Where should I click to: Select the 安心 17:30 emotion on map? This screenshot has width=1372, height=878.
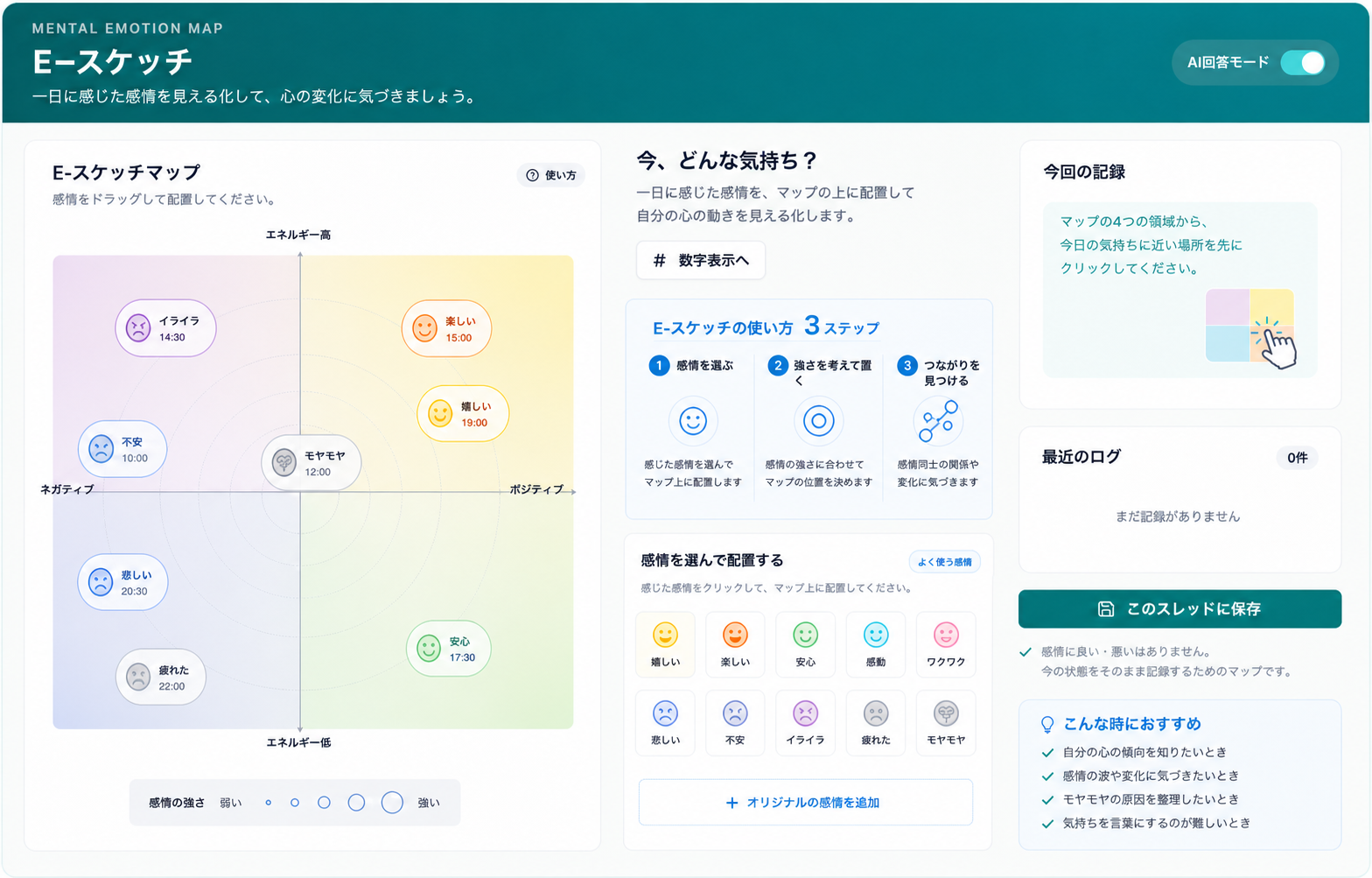449,649
